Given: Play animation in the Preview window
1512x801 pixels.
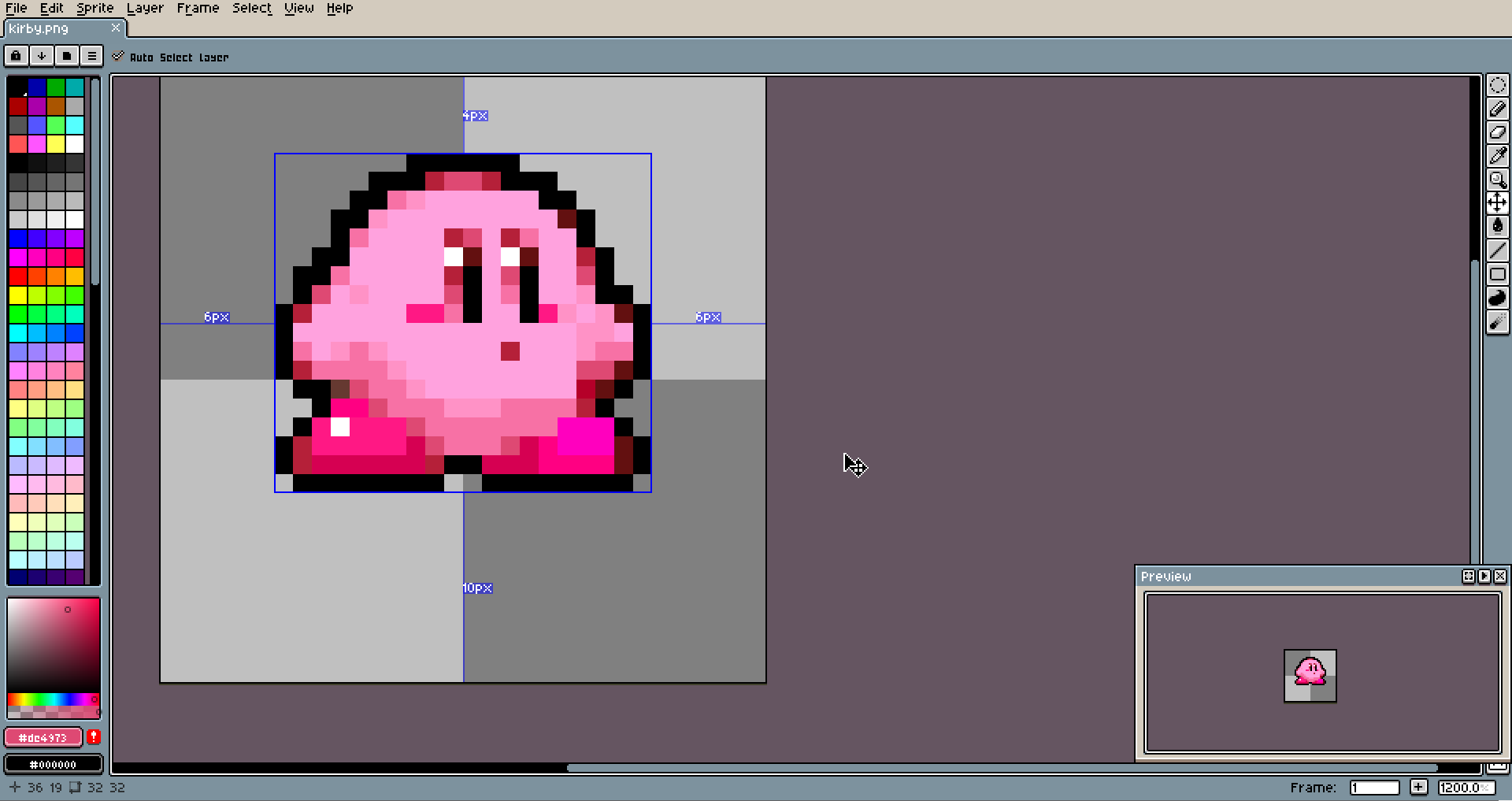Looking at the screenshot, I should click(x=1484, y=577).
